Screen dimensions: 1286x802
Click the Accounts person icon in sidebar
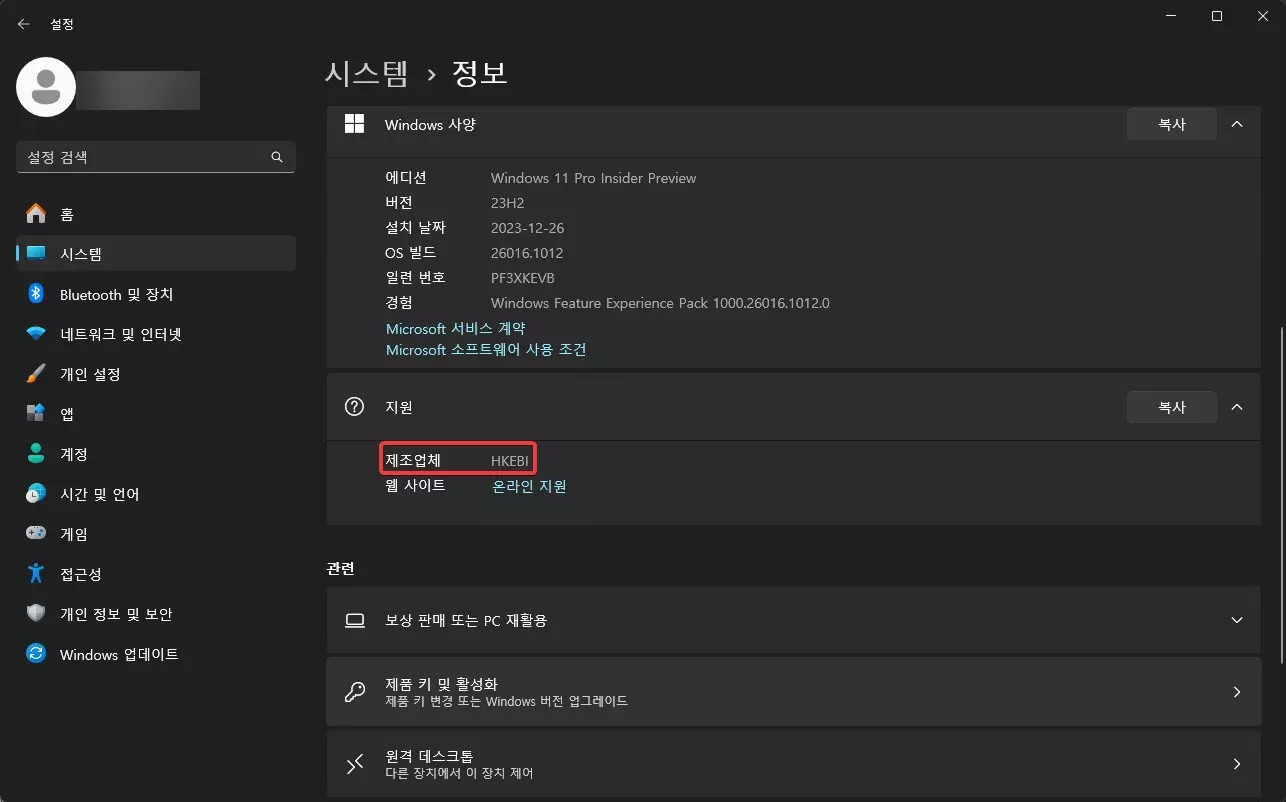36,454
